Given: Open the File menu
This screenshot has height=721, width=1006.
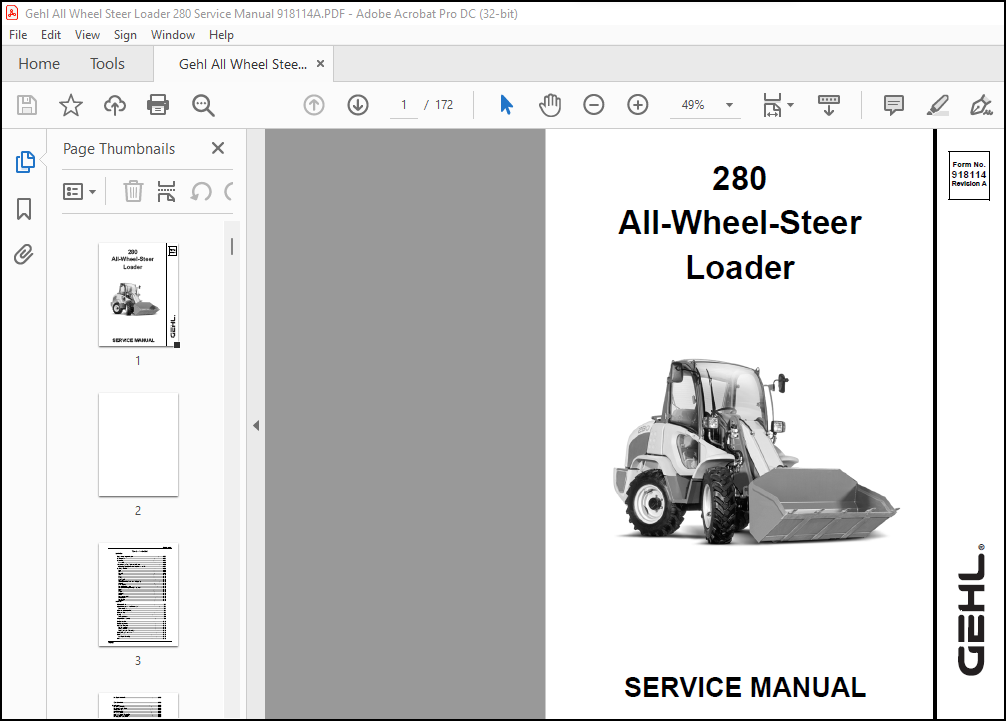Looking at the screenshot, I should (18, 35).
